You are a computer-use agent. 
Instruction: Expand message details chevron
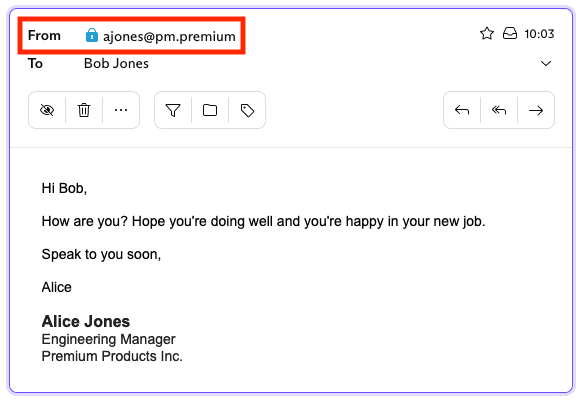click(x=546, y=63)
